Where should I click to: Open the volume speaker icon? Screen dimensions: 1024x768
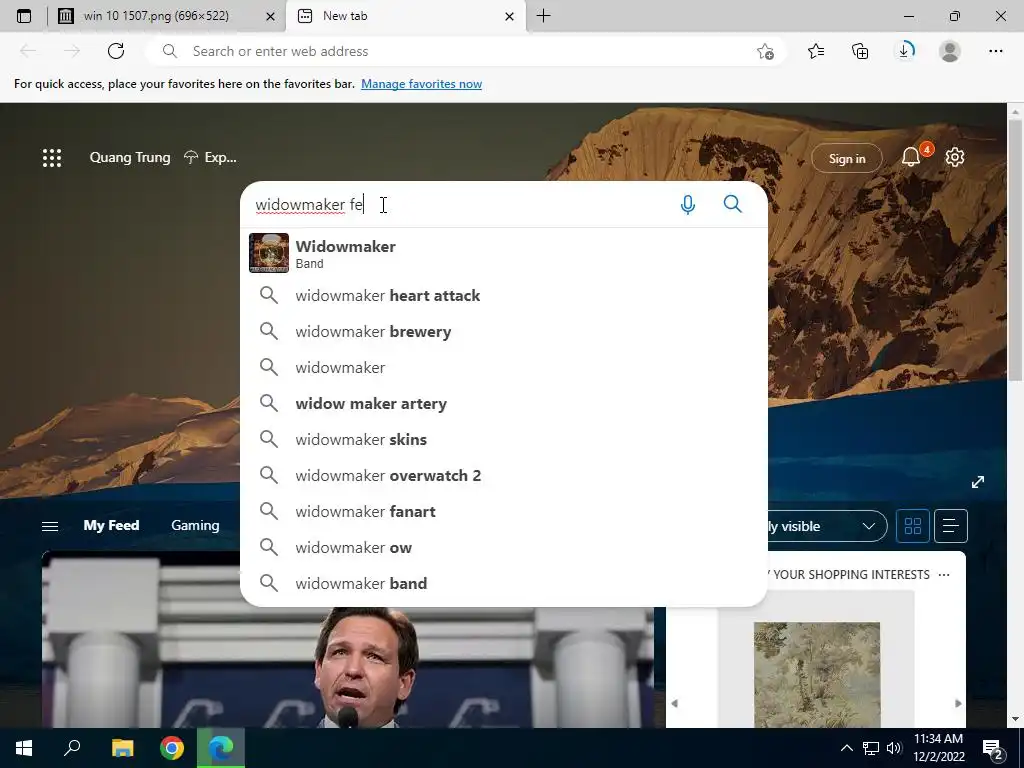coord(894,748)
